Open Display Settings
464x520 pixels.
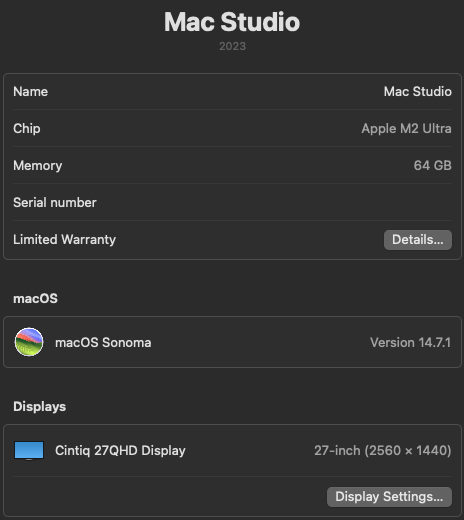(389, 497)
